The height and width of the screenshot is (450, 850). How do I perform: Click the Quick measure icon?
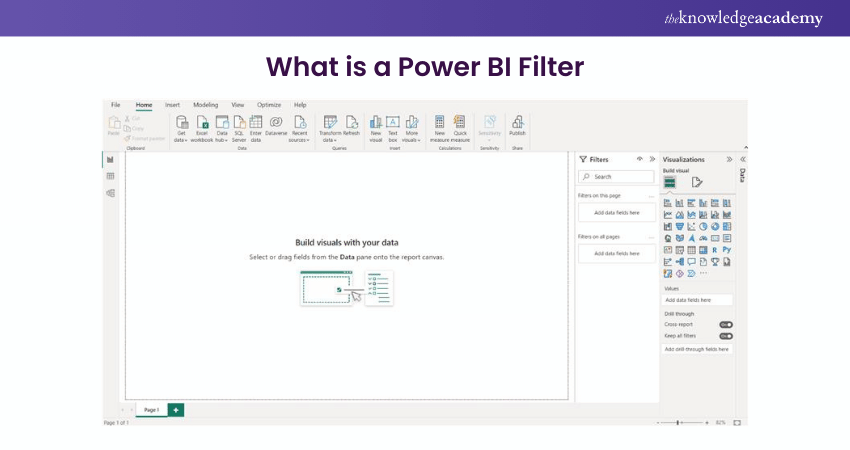pos(460,123)
